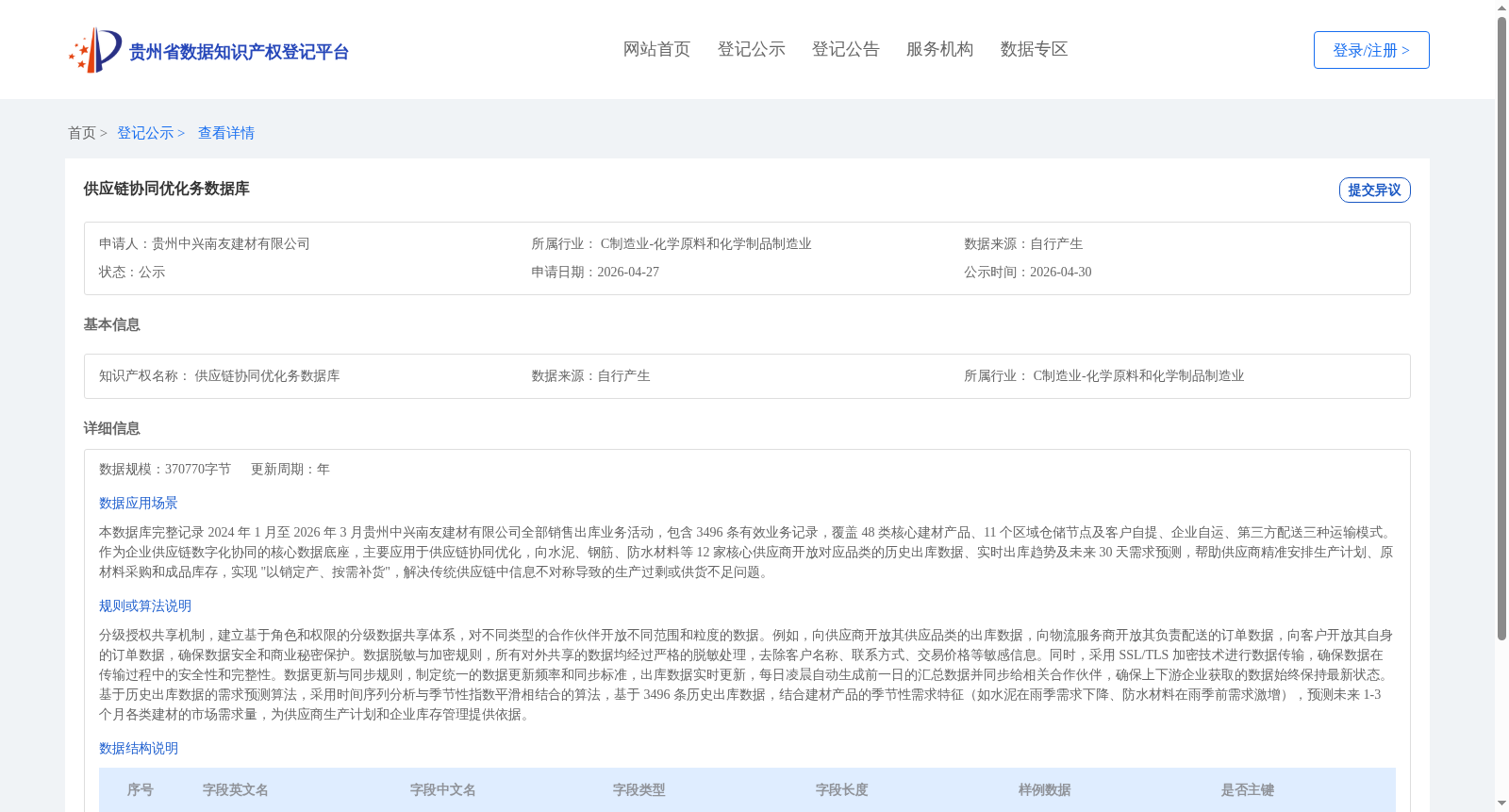The image size is (1509, 812).
Task: Click the 基本信息 section heading
Action: pos(111,324)
